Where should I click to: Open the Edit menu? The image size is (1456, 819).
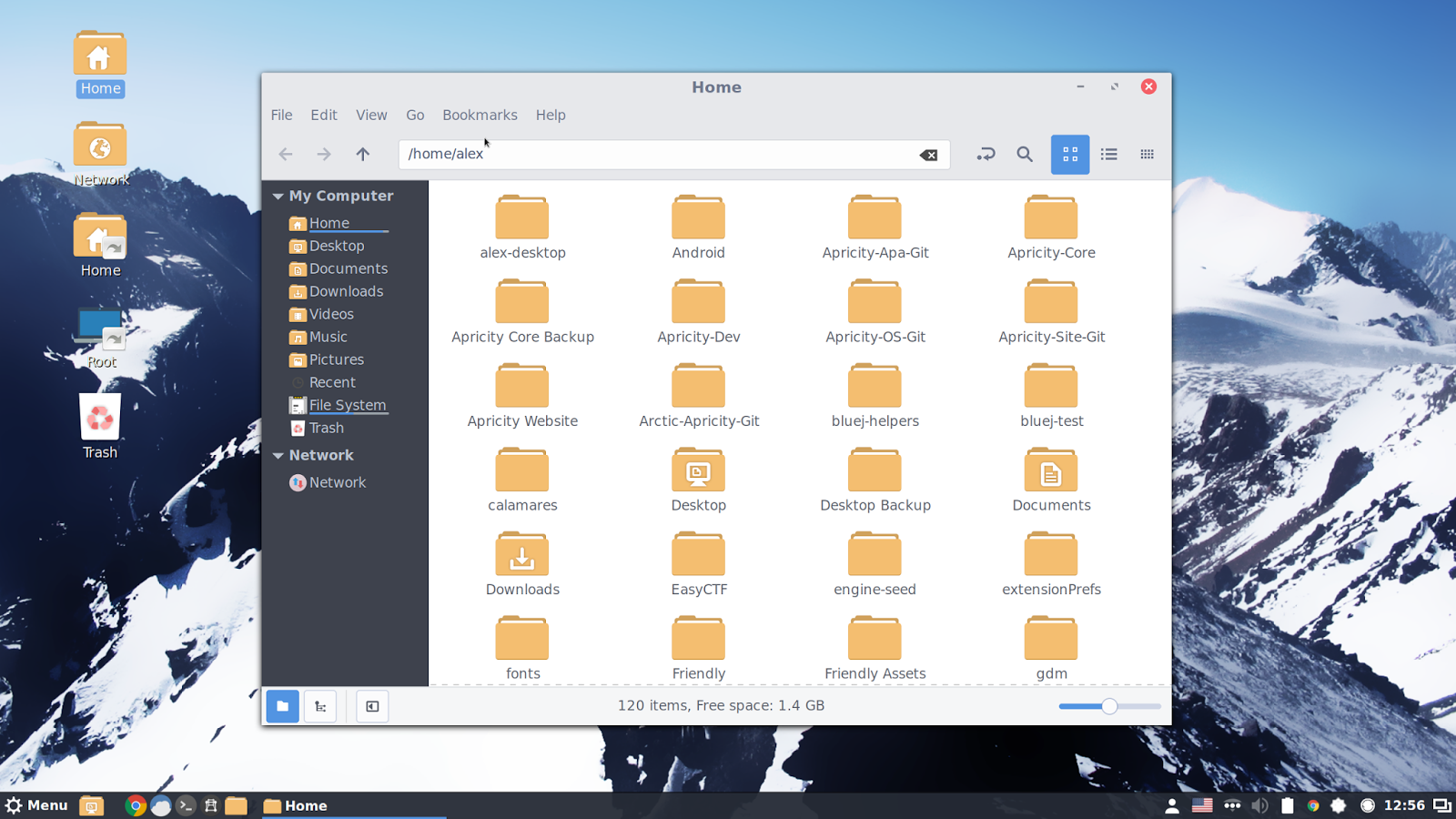pos(324,115)
